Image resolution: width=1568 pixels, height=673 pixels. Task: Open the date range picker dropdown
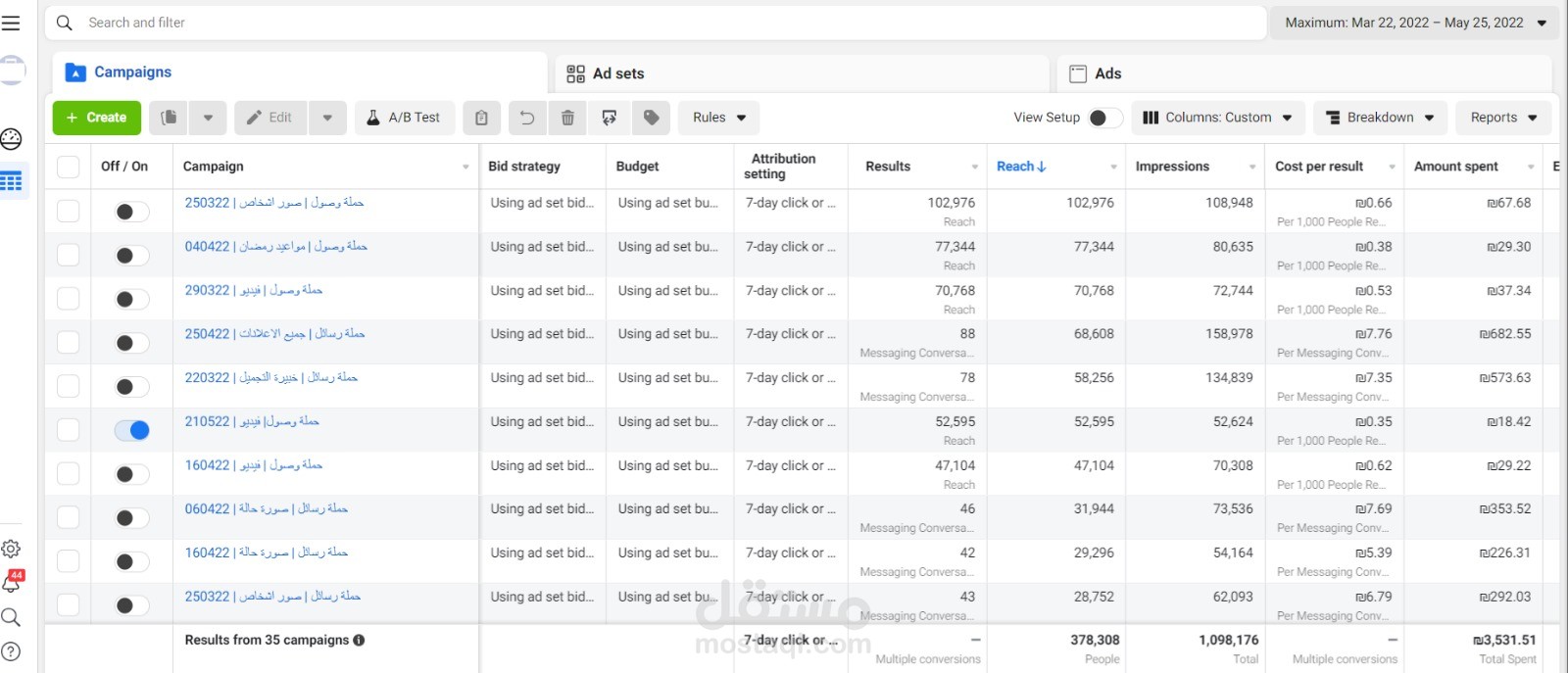coord(1414,23)
